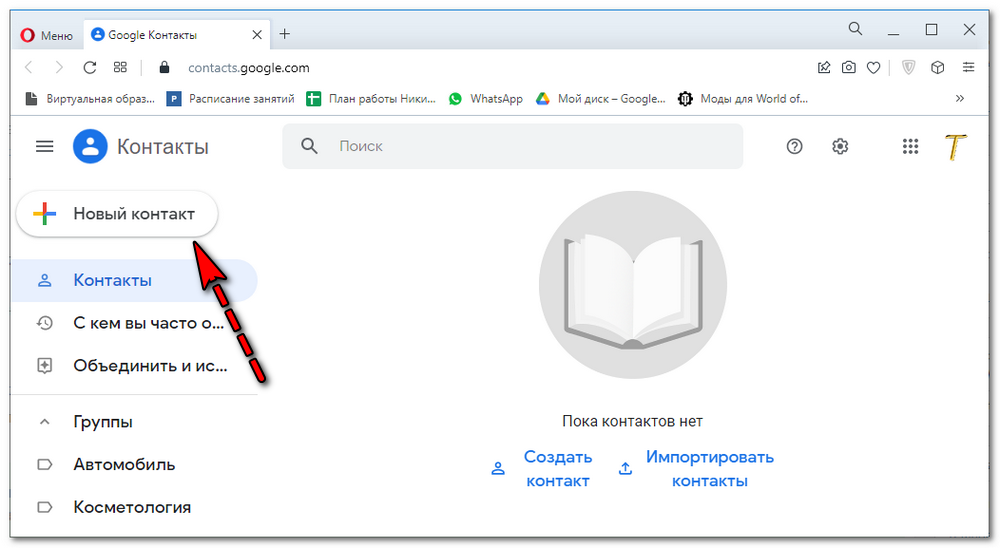Expand hidden bookmarks with double chevron

tap(960, 98)
